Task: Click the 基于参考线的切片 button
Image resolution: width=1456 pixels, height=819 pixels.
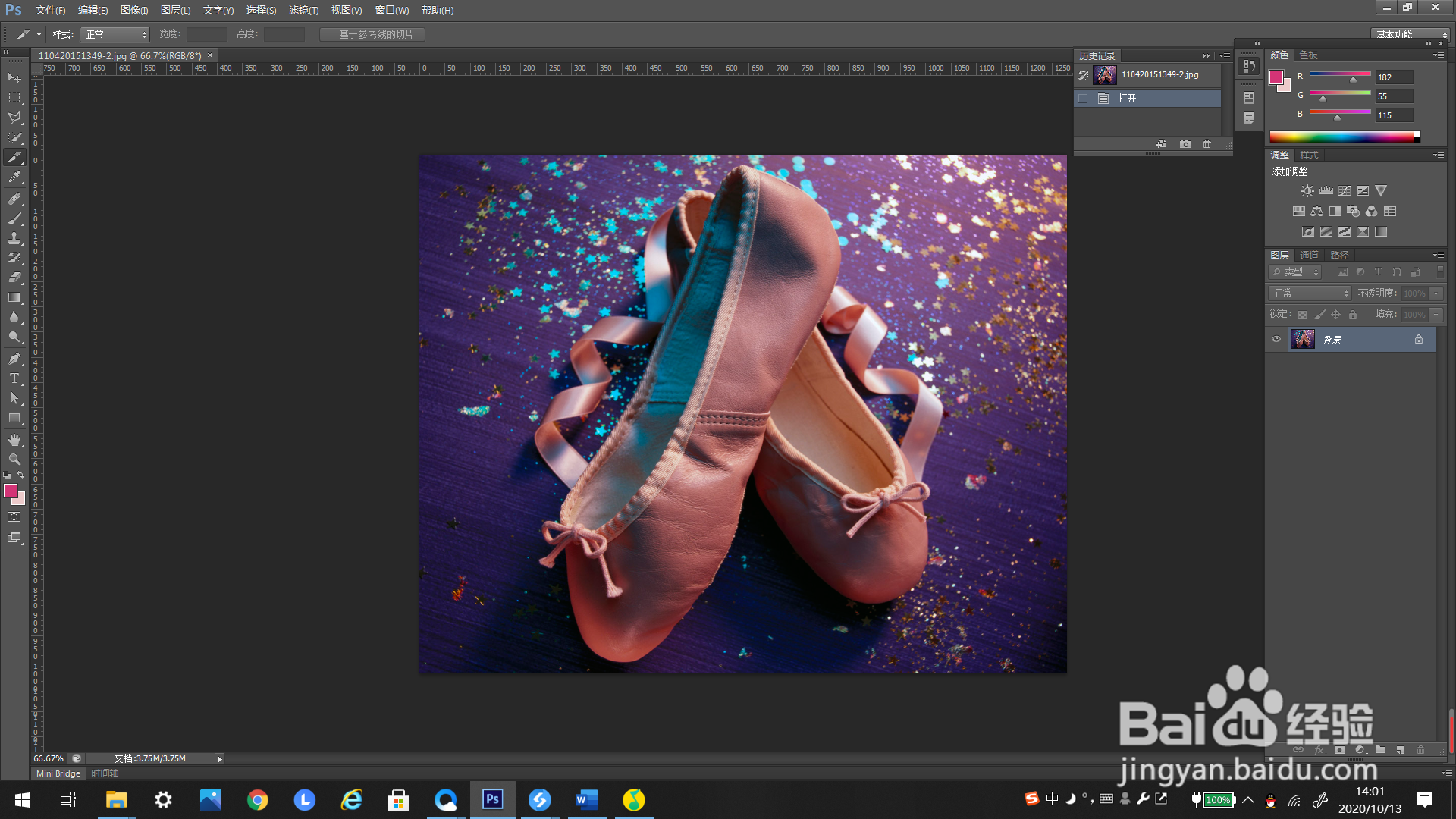Action: point(372,34)
